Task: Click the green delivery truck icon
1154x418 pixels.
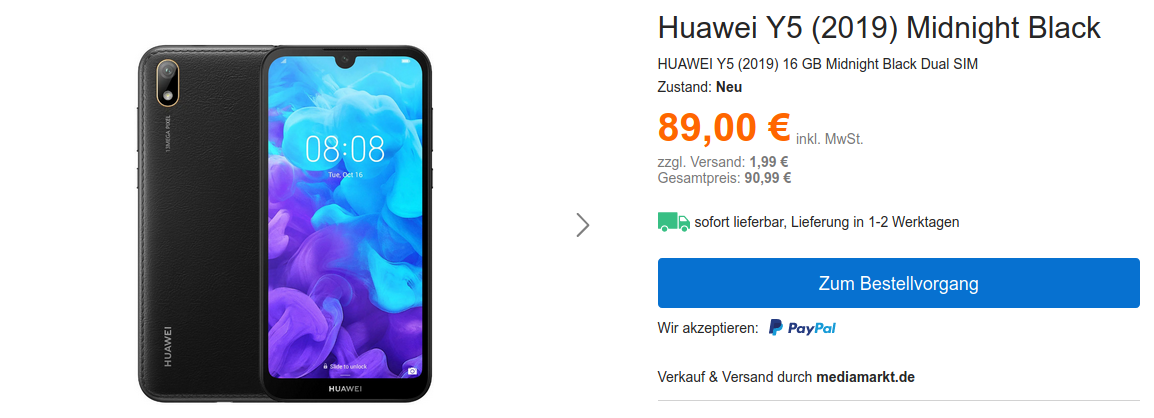Action: click(x=673, y=222)
